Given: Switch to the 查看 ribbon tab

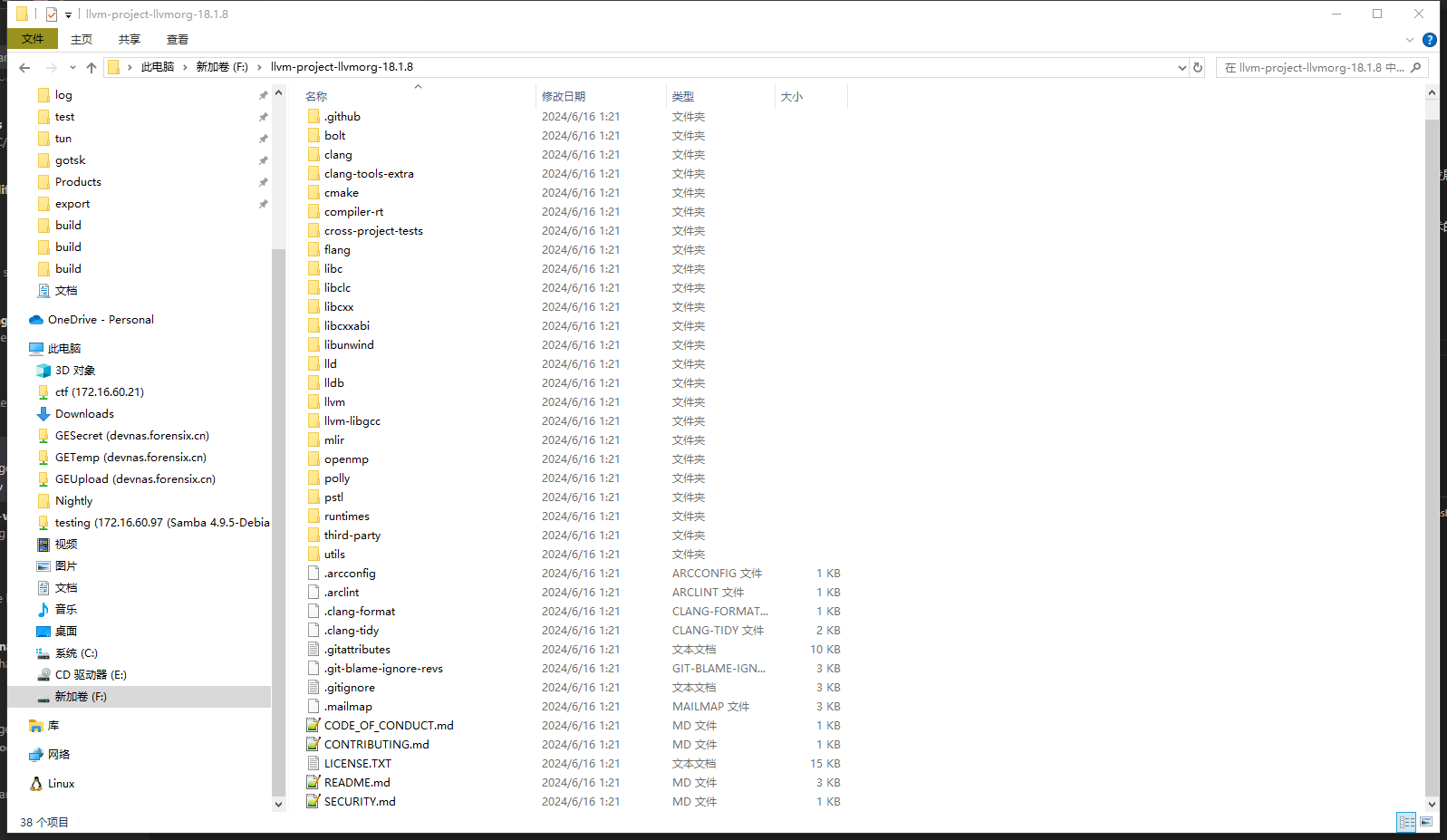Looking at the screenshot, I should [178, 39].
